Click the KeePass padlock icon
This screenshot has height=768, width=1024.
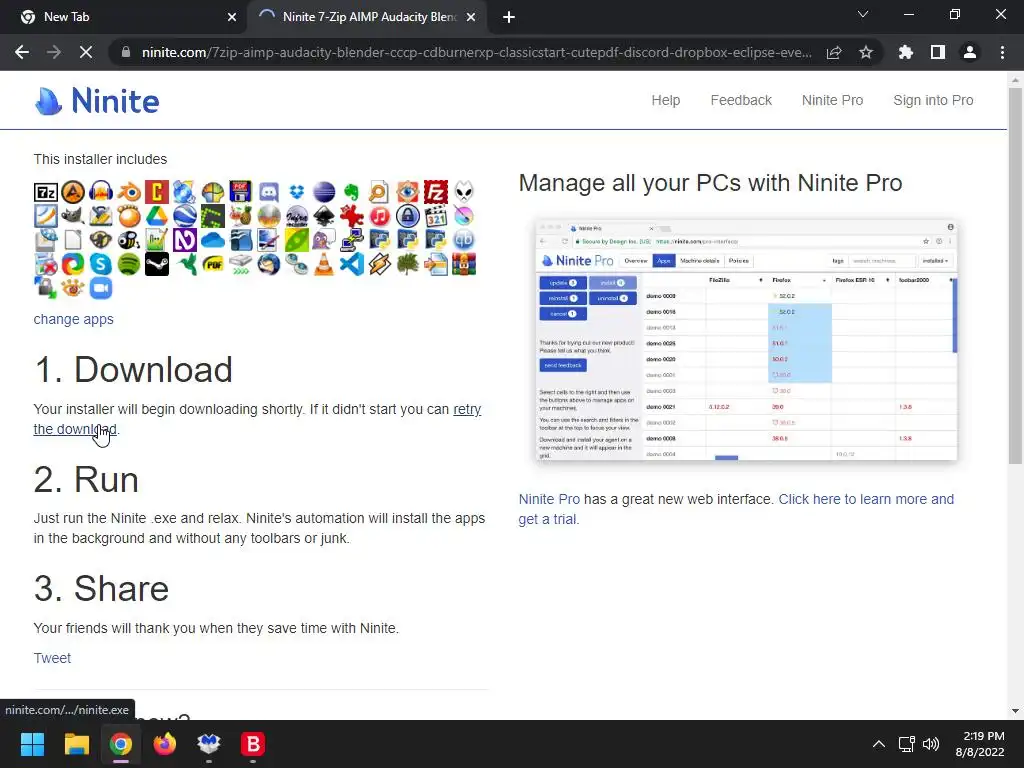(x=408, y=216)
